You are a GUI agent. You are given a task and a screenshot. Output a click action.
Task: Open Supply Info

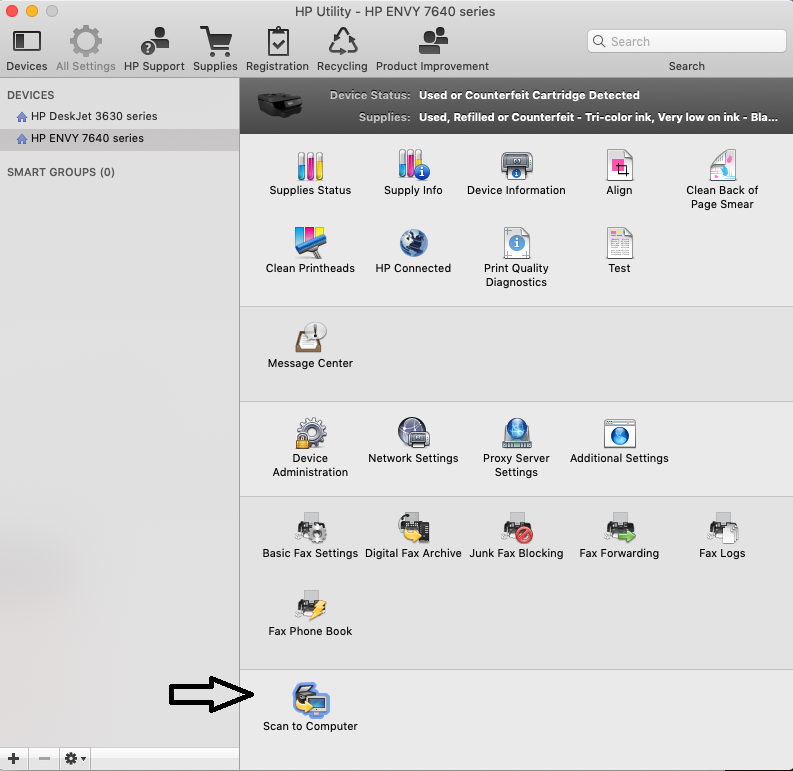[413, 174]
